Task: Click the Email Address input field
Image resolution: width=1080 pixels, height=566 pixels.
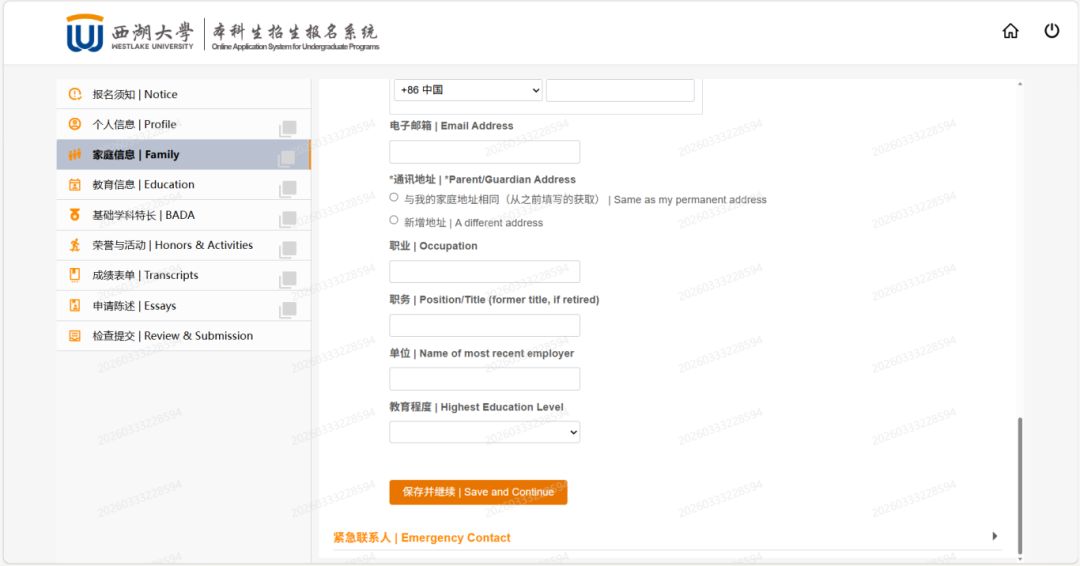Action: (x=484, y=151)
